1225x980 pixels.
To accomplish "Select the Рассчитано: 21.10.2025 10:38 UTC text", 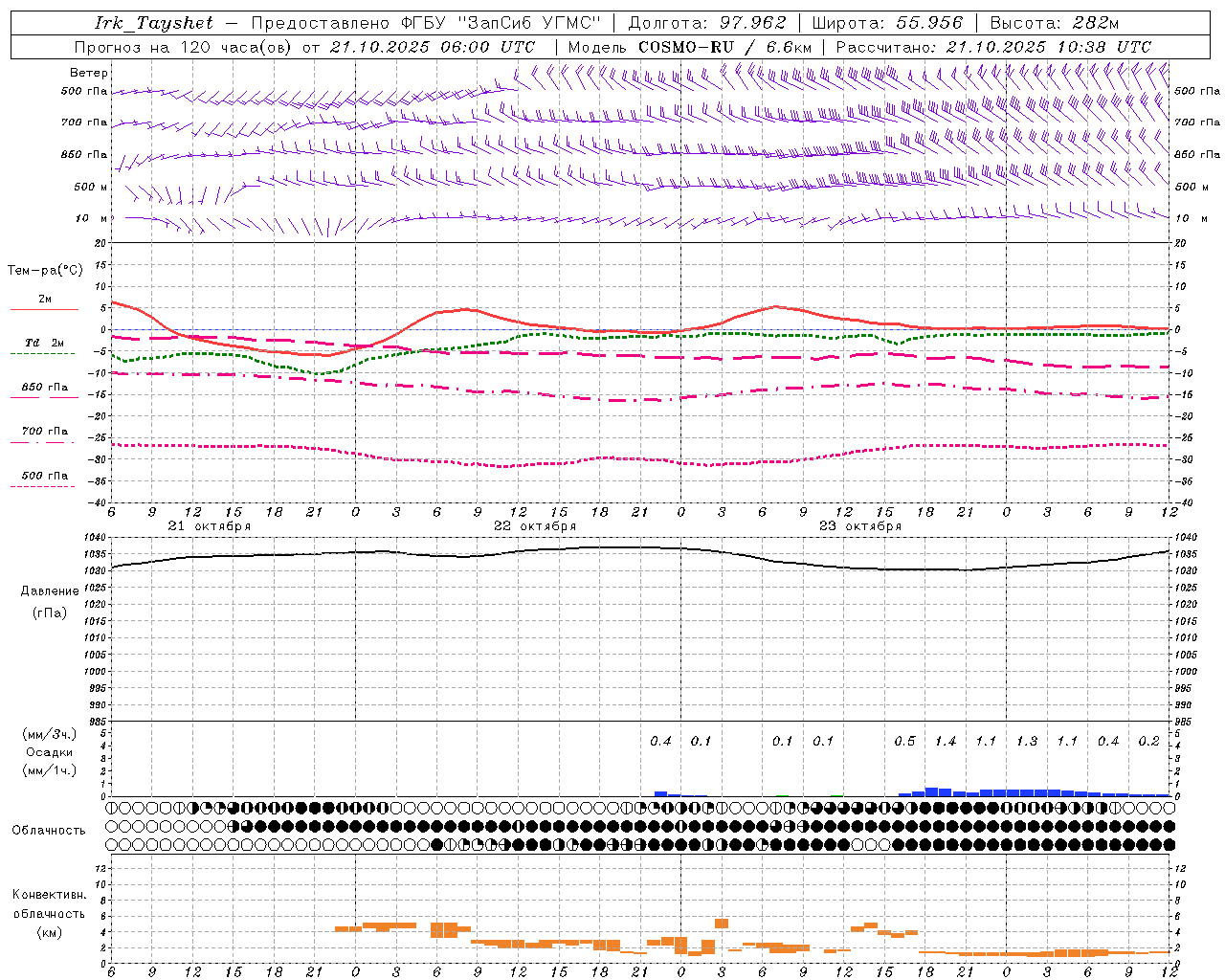I will pyautogui.click(x=993, y=47).
